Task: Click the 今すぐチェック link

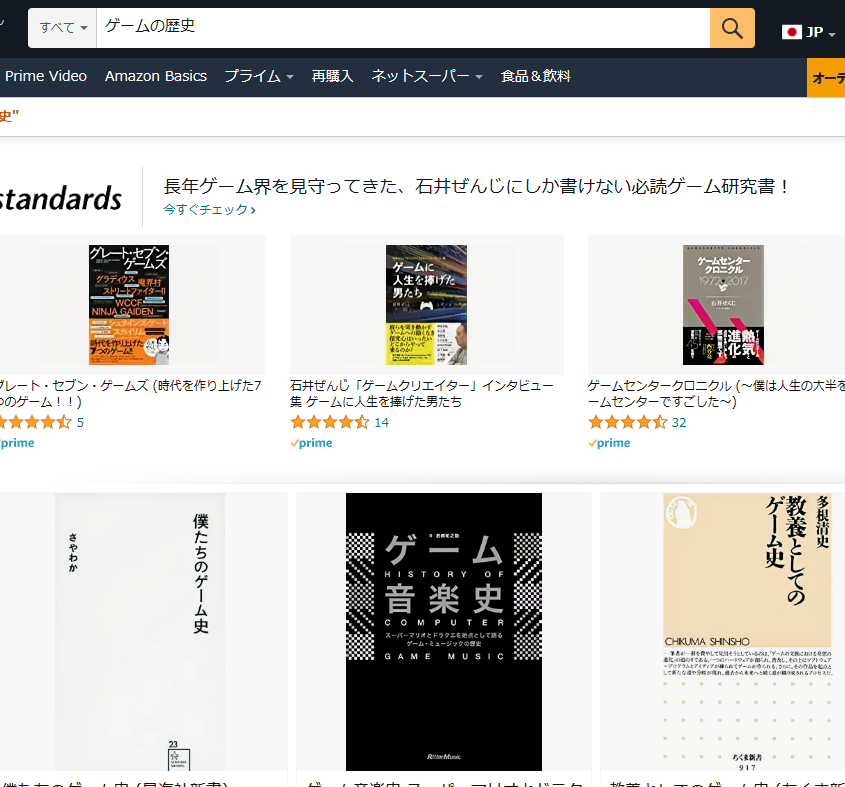Action: tap(210, 209)
